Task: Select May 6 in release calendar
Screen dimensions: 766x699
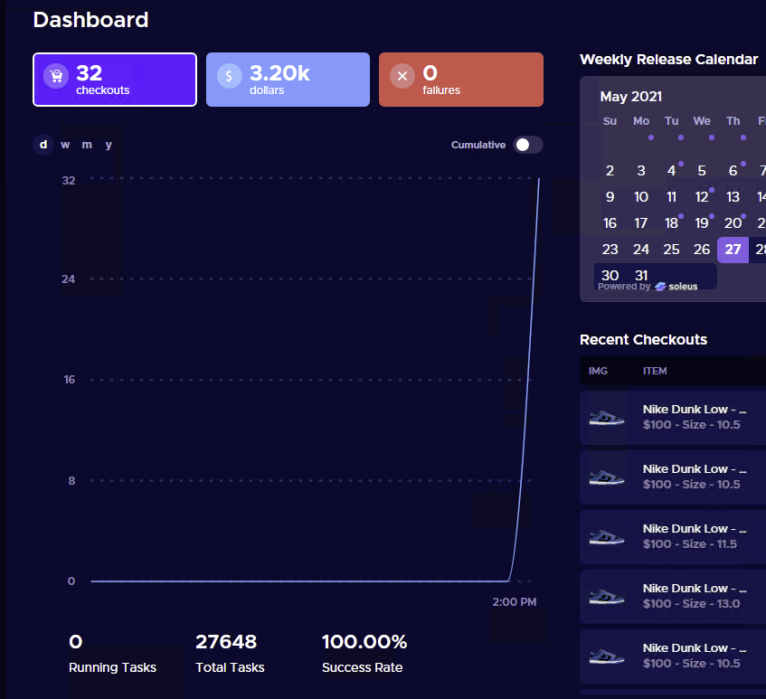Action: [x=733, y=171]
